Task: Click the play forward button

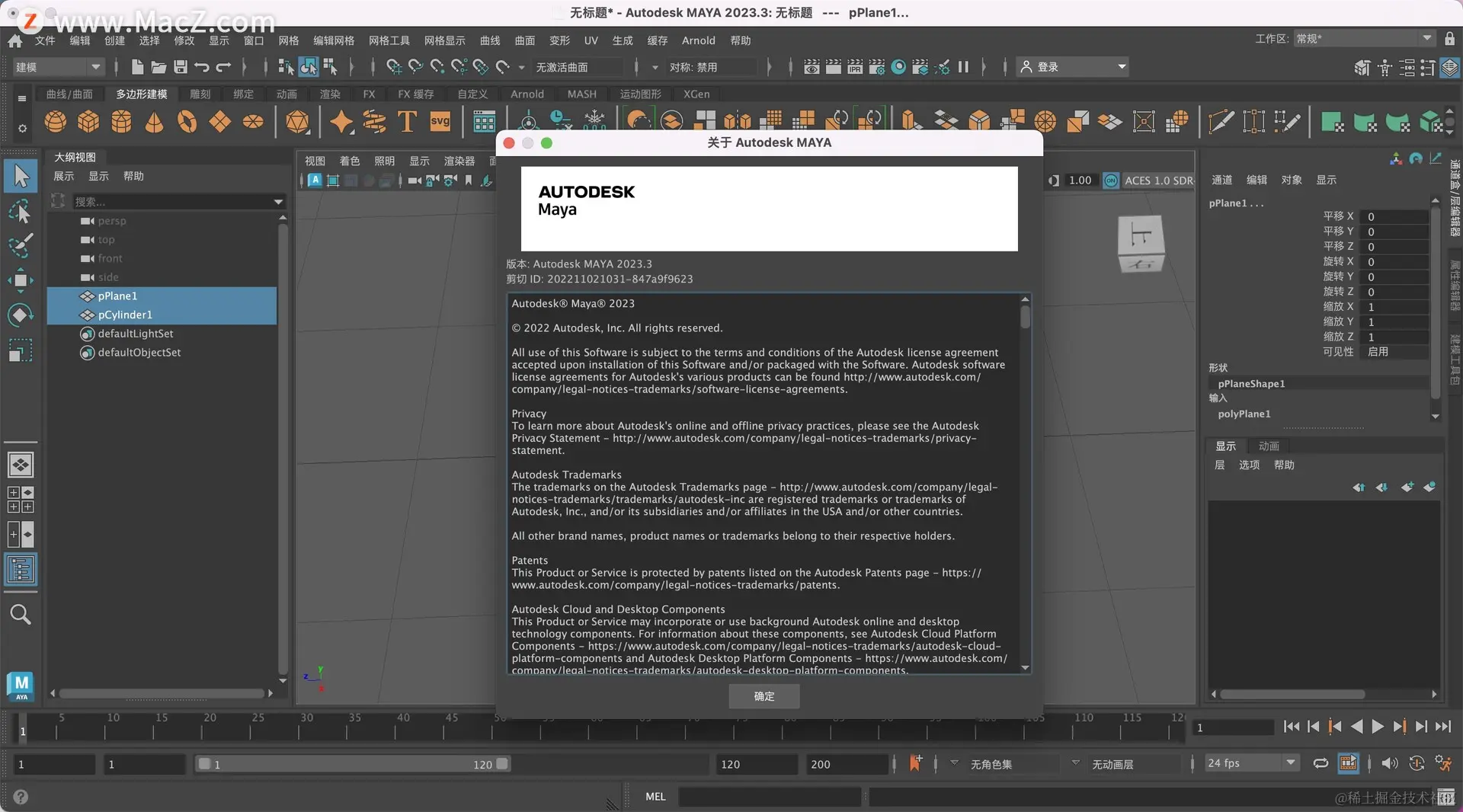Action: tap(1378, 727)
